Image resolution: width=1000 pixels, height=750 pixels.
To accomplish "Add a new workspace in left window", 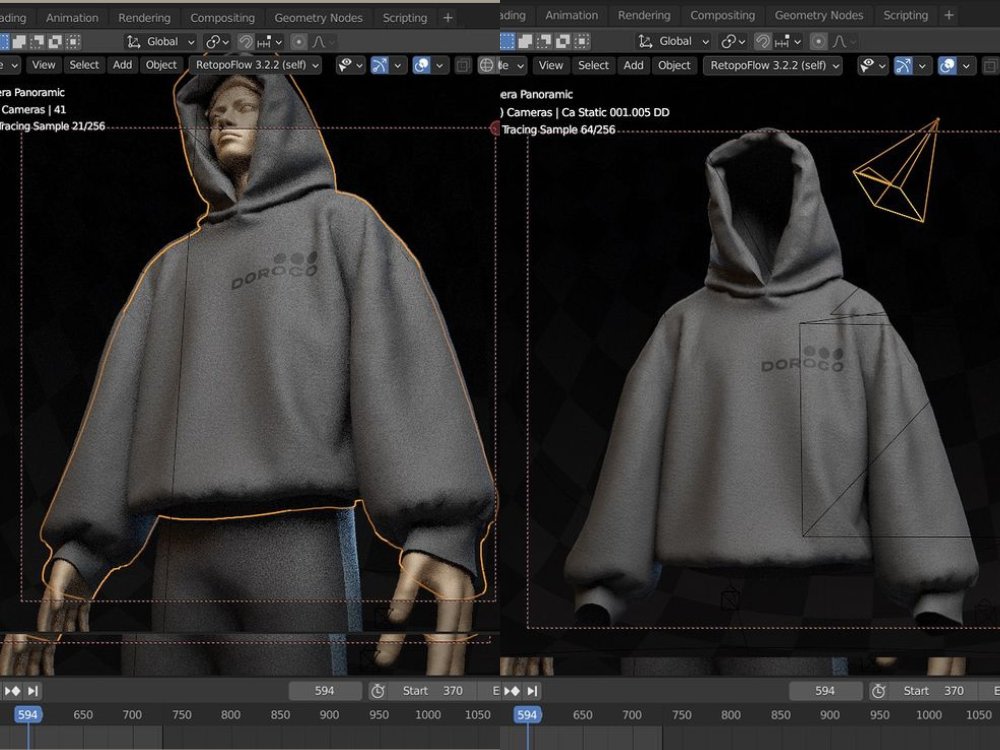I will [x=448, y=18].
